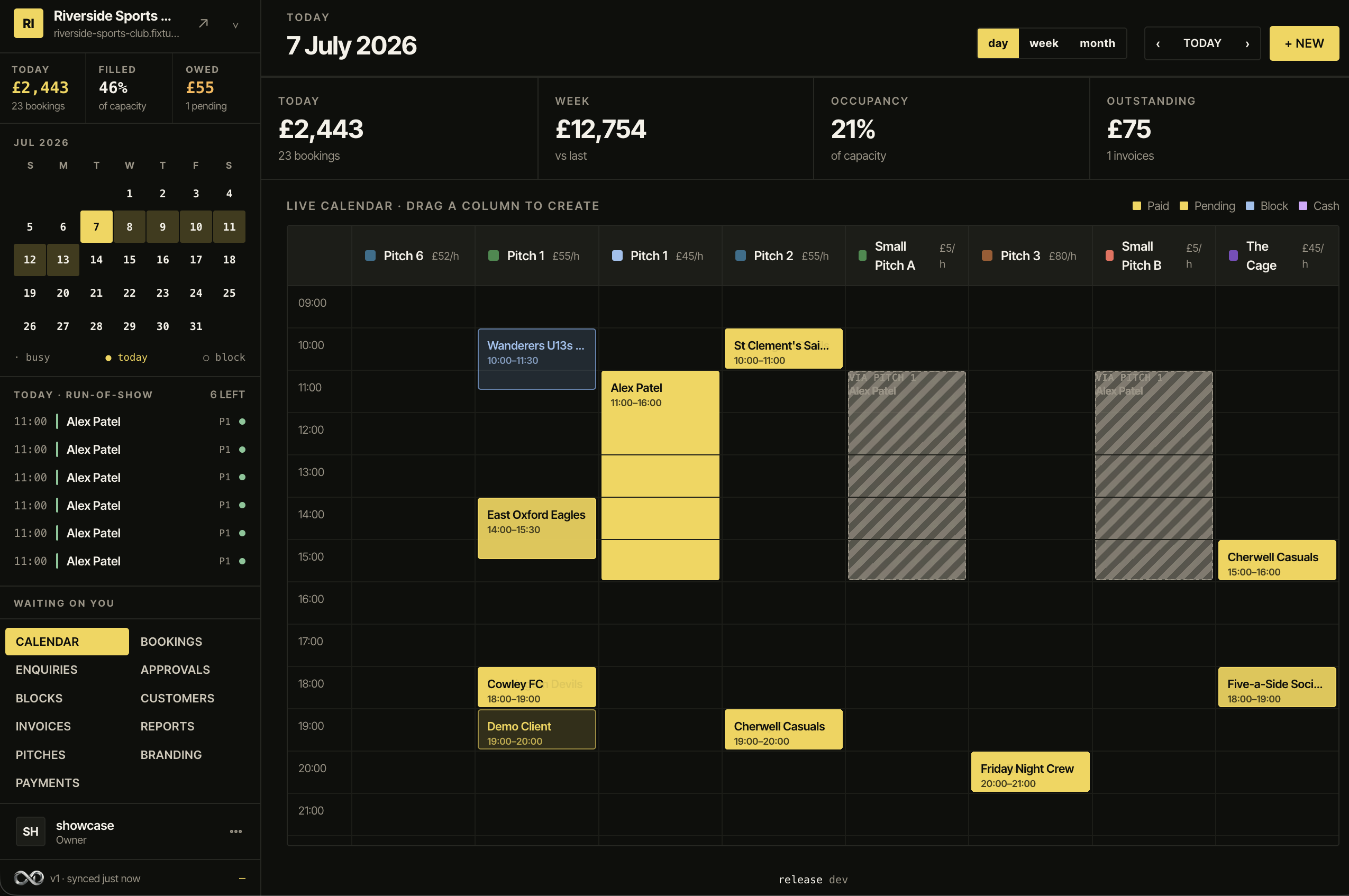Image resolution: width=1349 pixels, height=896 pixels.
Task: Open the ENQUIRIES nav item
Action: click(x=67, y=670)
